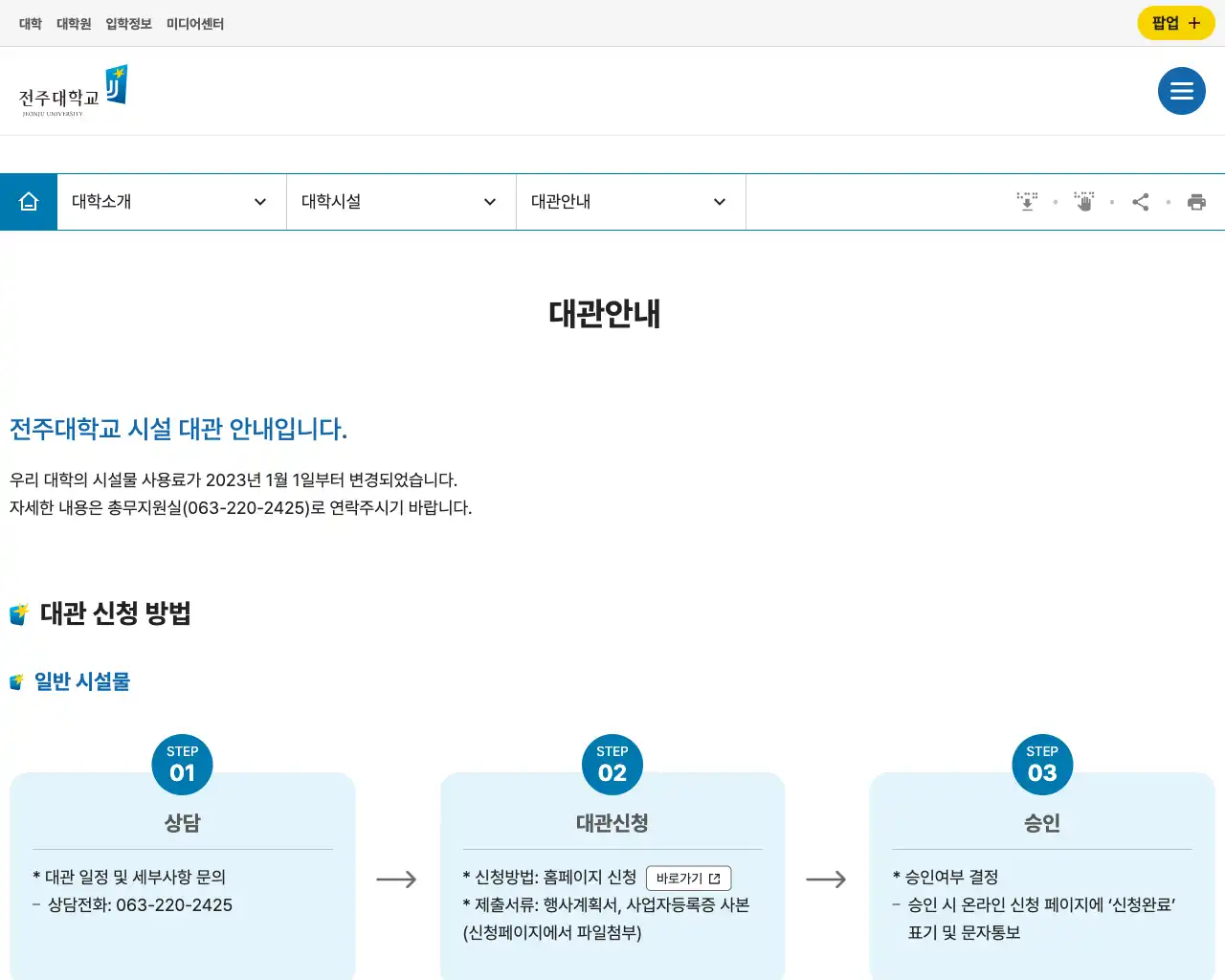
Task: Click the 제출서류 line in step 02
Action: click(606, 905)
